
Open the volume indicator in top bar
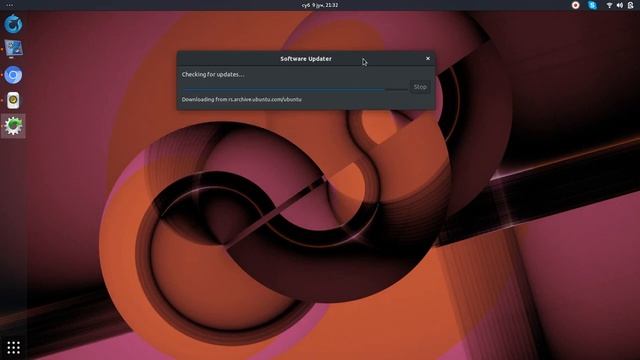coord(620,5)
